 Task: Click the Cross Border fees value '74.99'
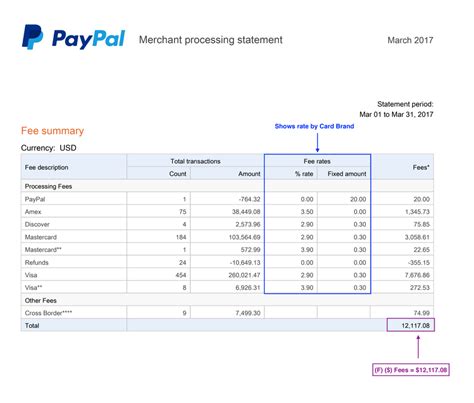point(421,313)
